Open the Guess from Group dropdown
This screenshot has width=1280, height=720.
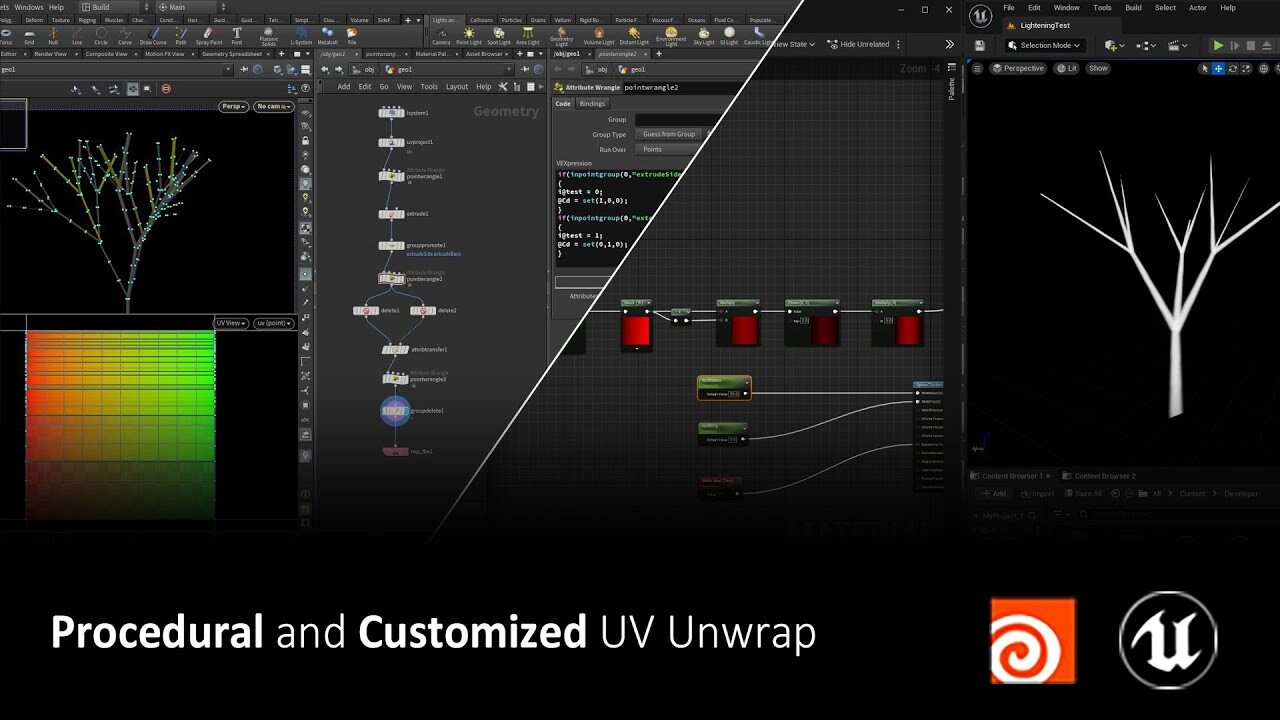click(671, 133)
